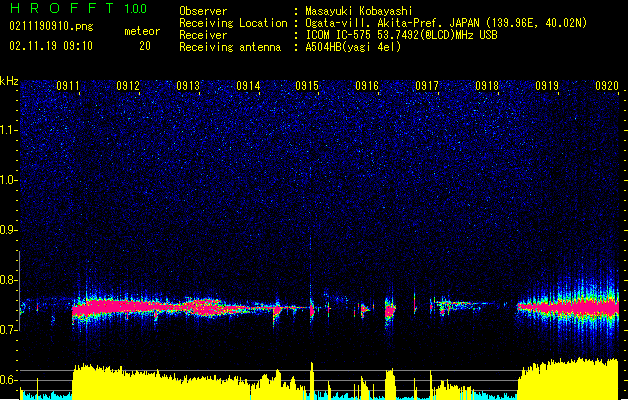This screenshot has width=629, height=400.
Task: Click the meteor label
Action: (x=142, y=31)
